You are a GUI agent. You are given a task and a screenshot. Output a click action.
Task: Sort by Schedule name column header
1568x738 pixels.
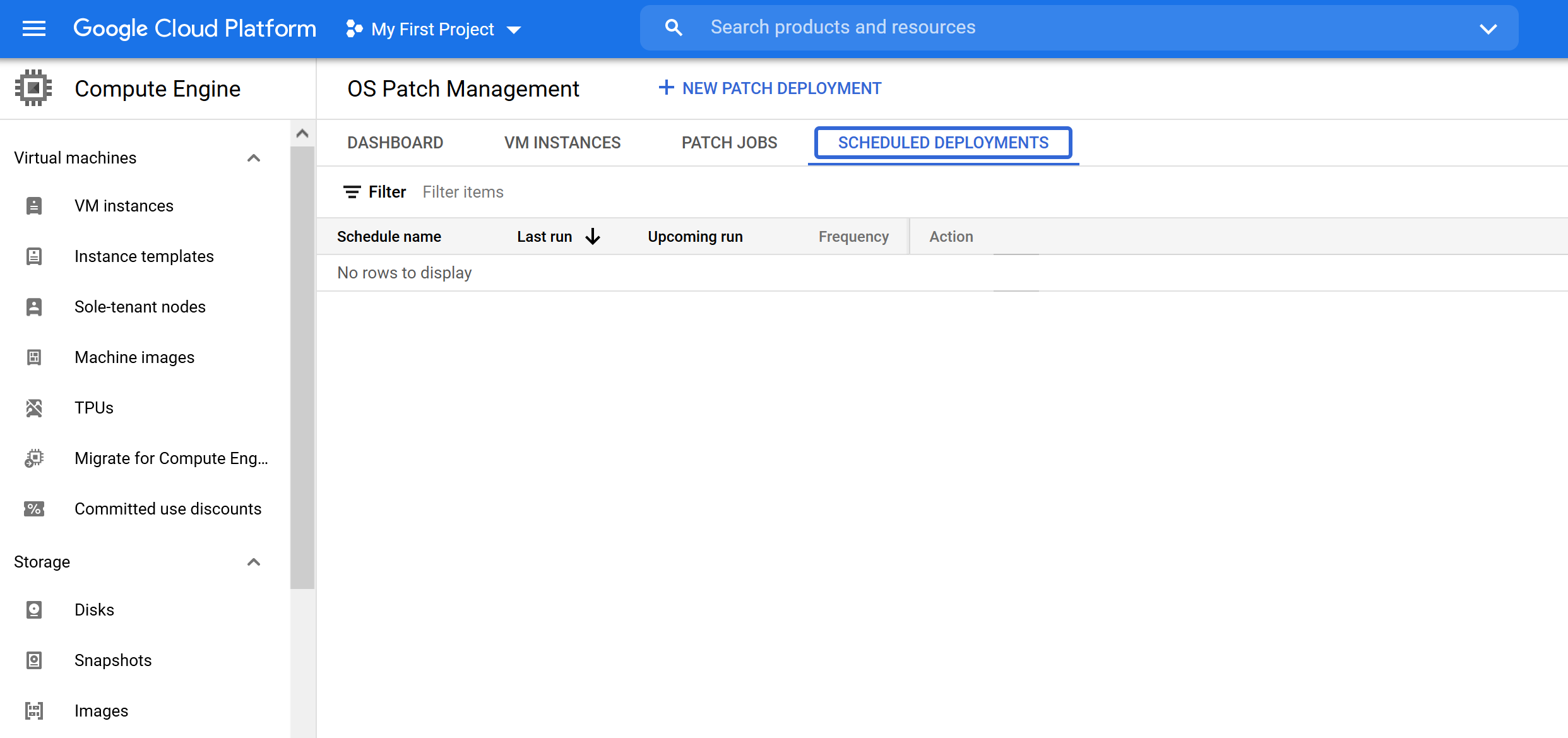pyautogui.click(x=389, y=237)
